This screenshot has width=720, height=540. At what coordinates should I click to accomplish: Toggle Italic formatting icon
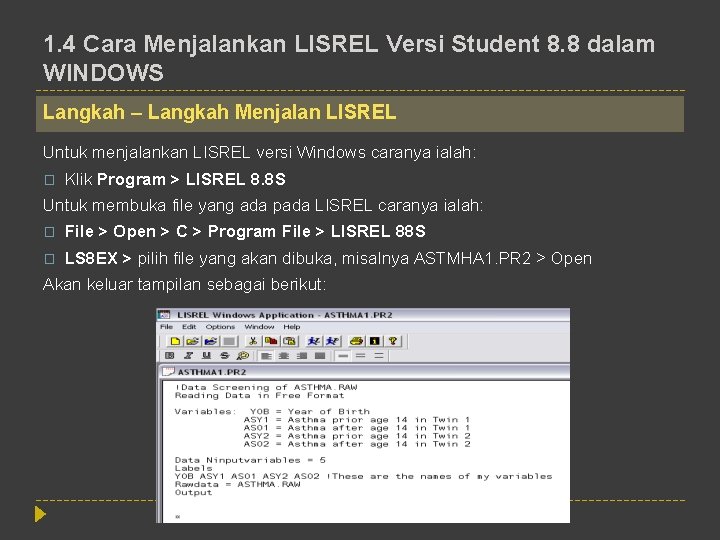[x=188, y=356]
